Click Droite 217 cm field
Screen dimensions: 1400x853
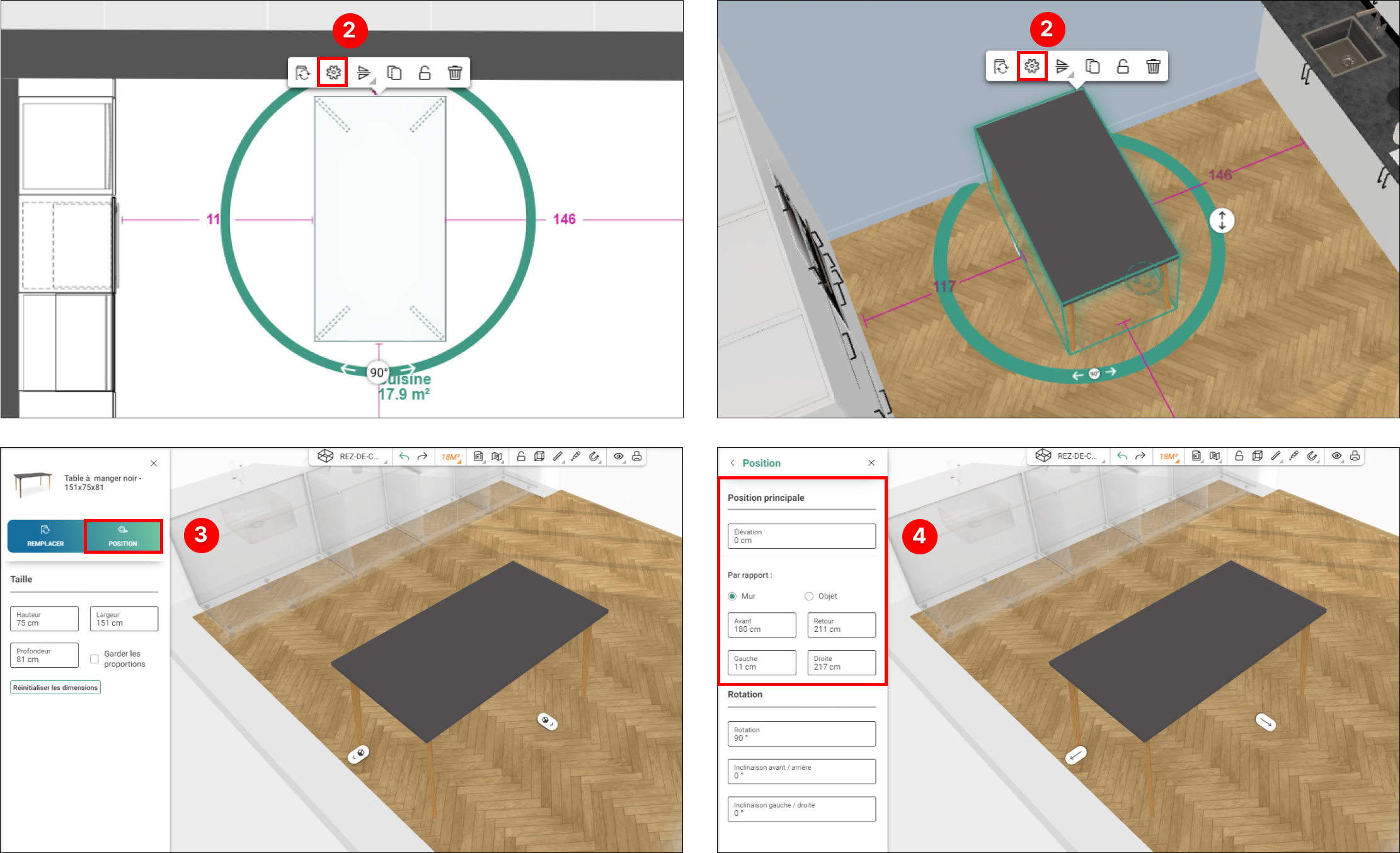(842, 663)
